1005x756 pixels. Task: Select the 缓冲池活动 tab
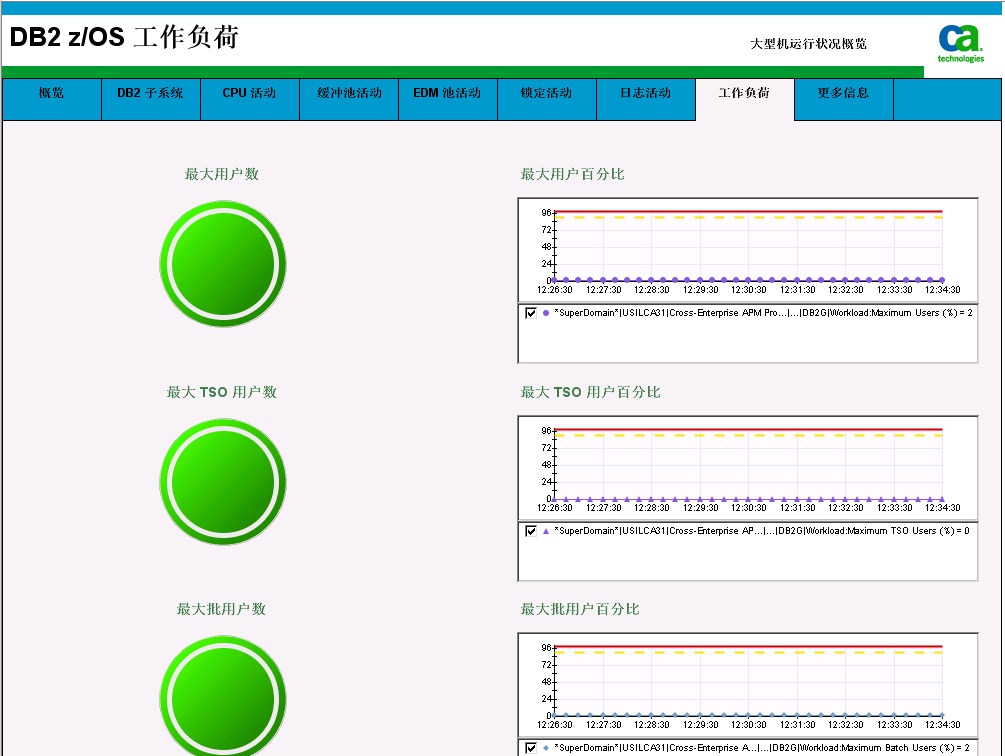(x=349, y=99)
